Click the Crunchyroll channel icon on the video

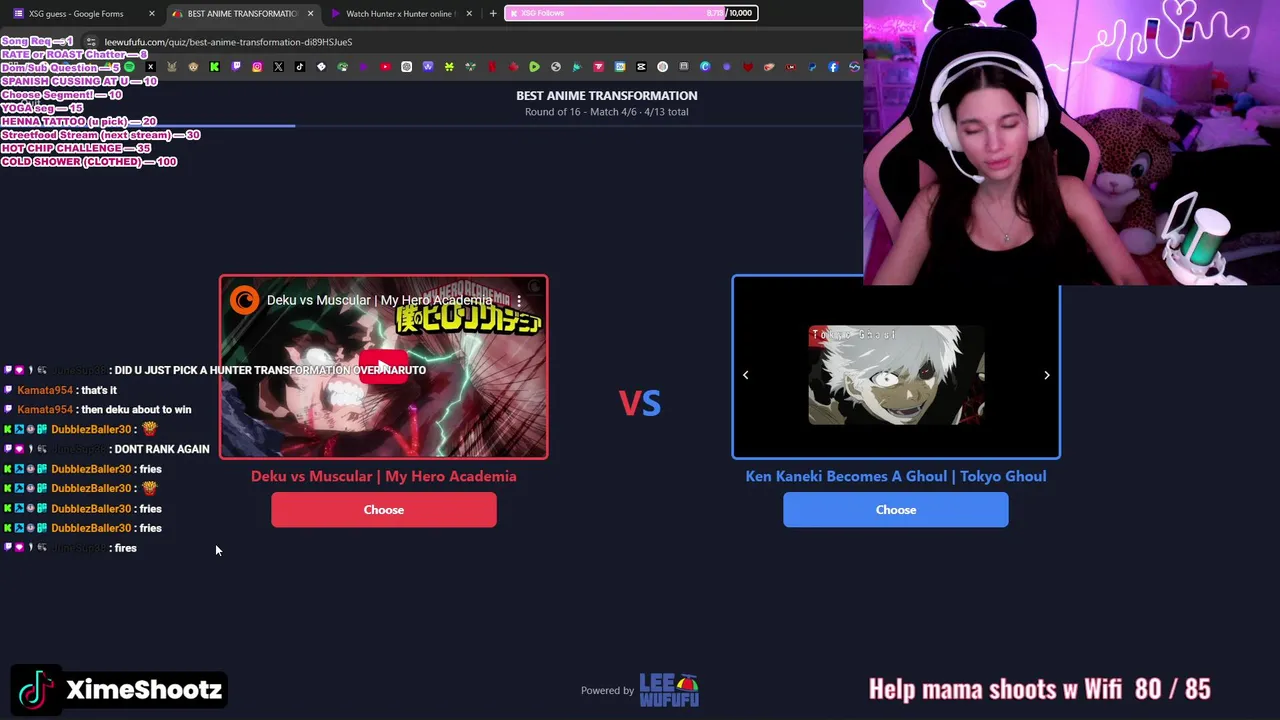tap(245, 300)
